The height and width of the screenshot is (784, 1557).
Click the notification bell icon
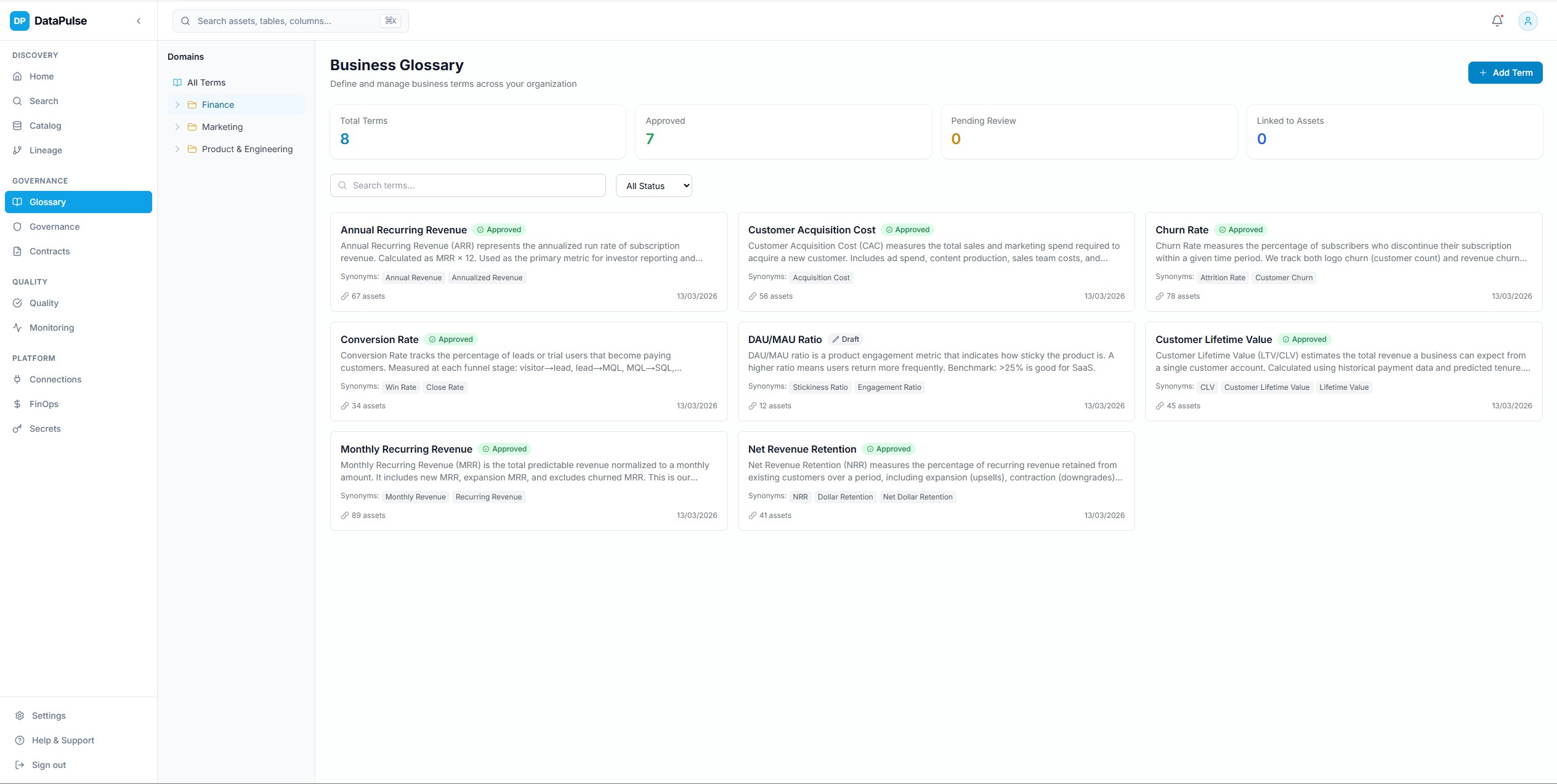(x=1497, y=21)
